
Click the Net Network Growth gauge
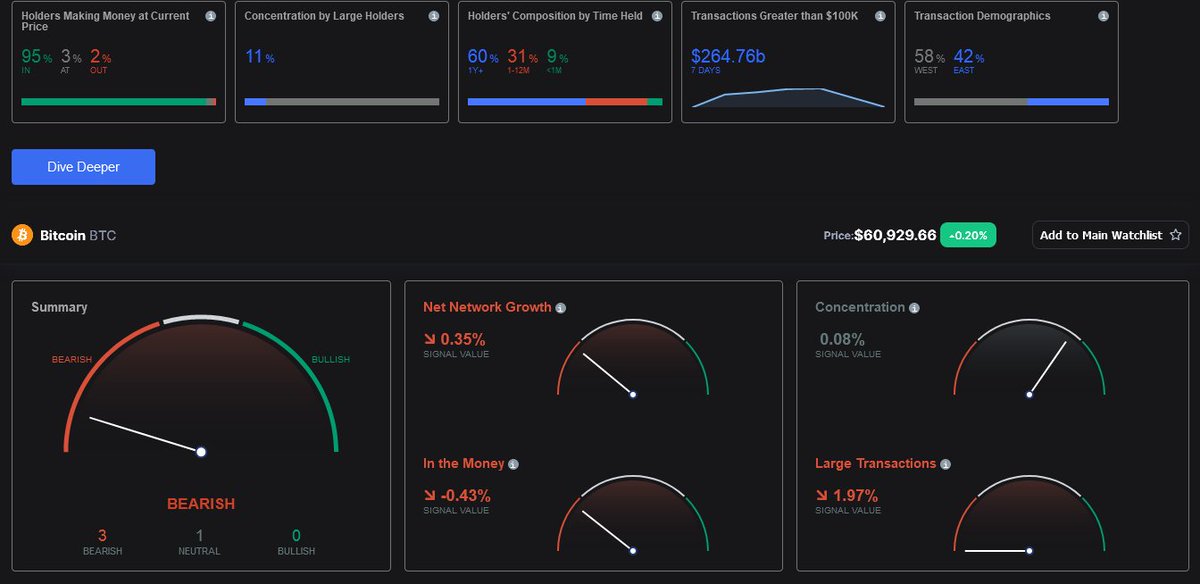click(633, 358)
